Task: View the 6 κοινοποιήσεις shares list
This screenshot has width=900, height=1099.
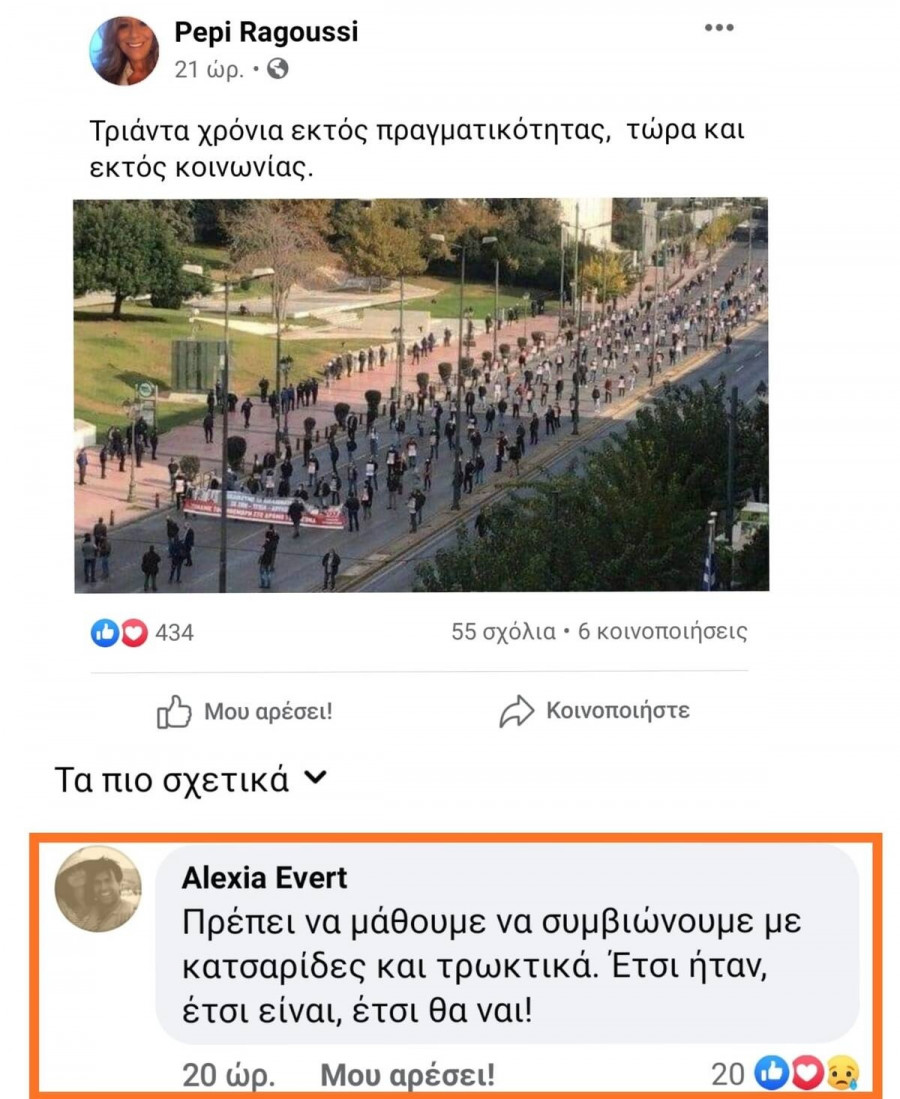Action: click(x=662, y=632)
